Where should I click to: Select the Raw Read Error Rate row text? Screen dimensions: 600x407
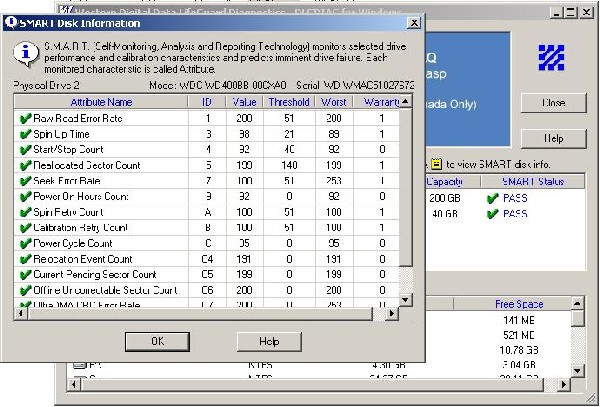pyautogui.click(x=78, y=119)
